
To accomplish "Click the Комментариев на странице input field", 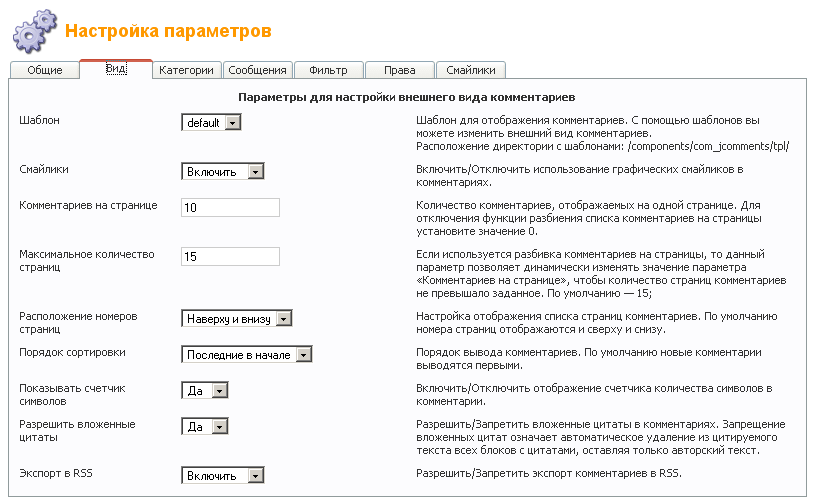I will [x=230, y=207].
